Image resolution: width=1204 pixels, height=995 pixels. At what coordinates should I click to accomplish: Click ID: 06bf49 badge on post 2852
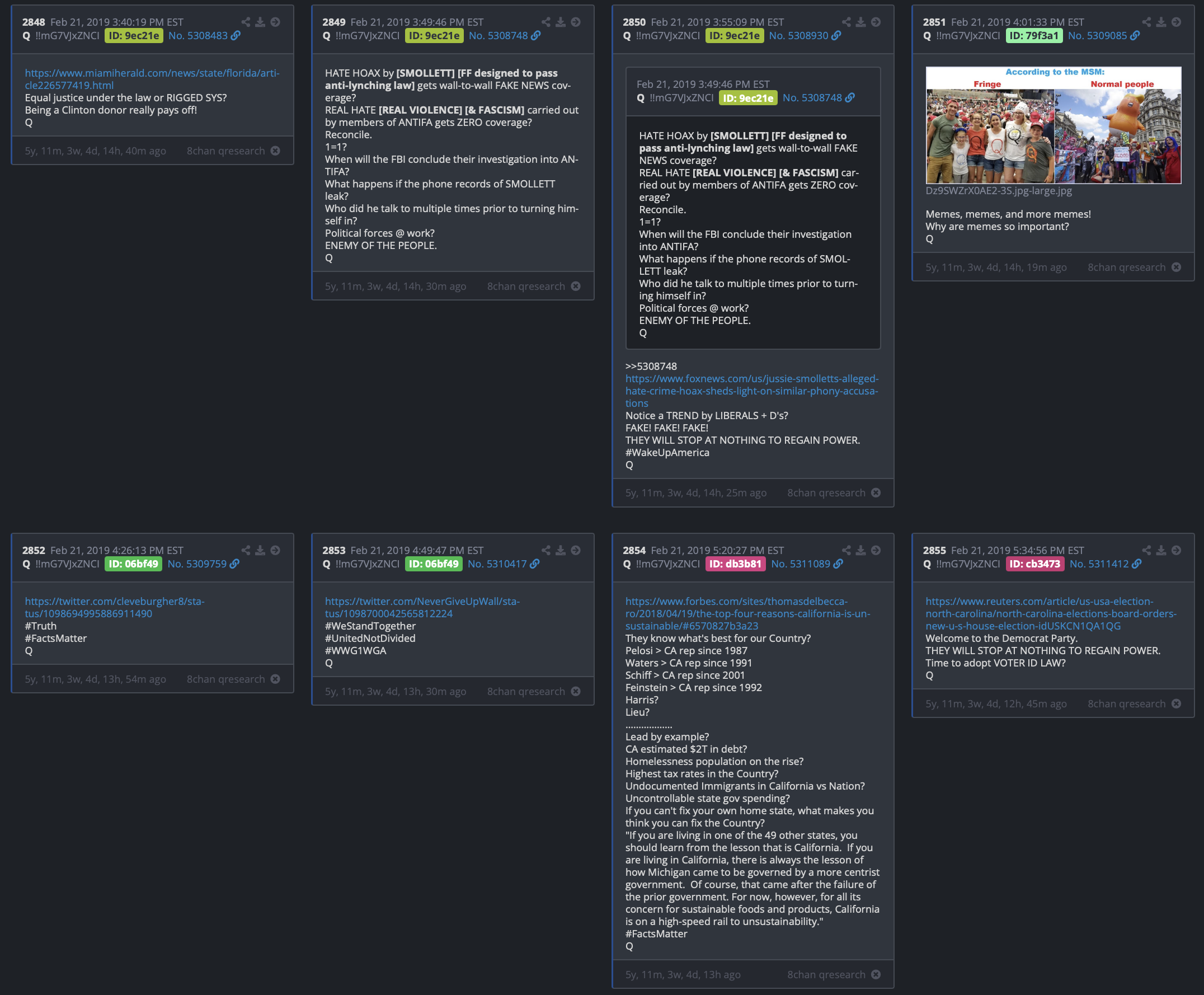(133, 564)
